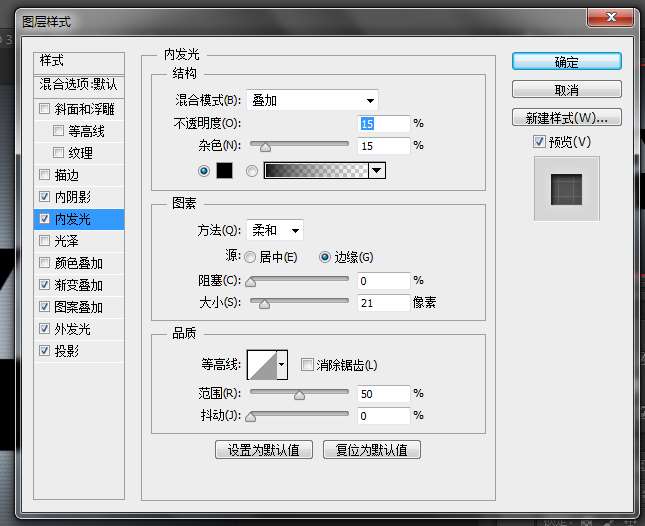
Task: Open the 渐变叠加 settings label
Action: [79, 285]
